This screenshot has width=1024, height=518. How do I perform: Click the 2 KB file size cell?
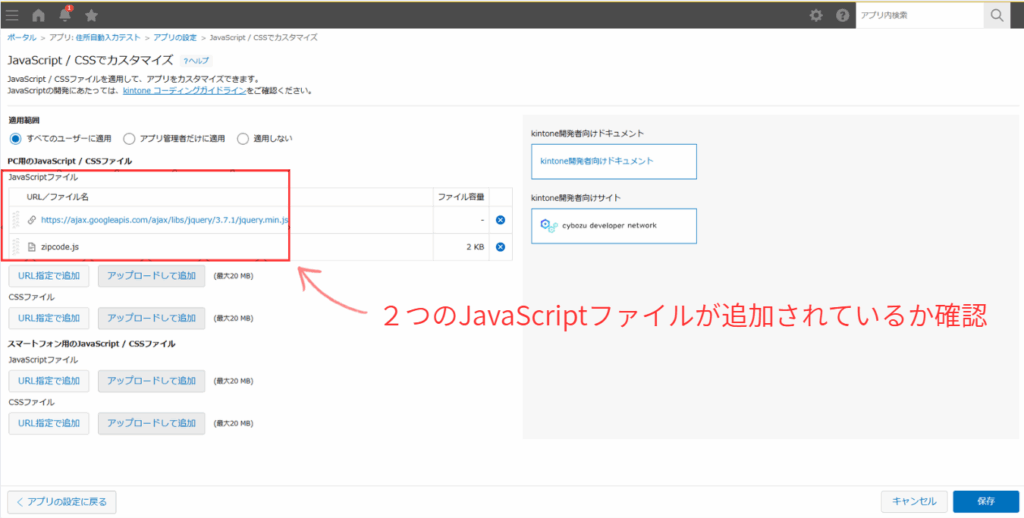(x=461, y=247)
